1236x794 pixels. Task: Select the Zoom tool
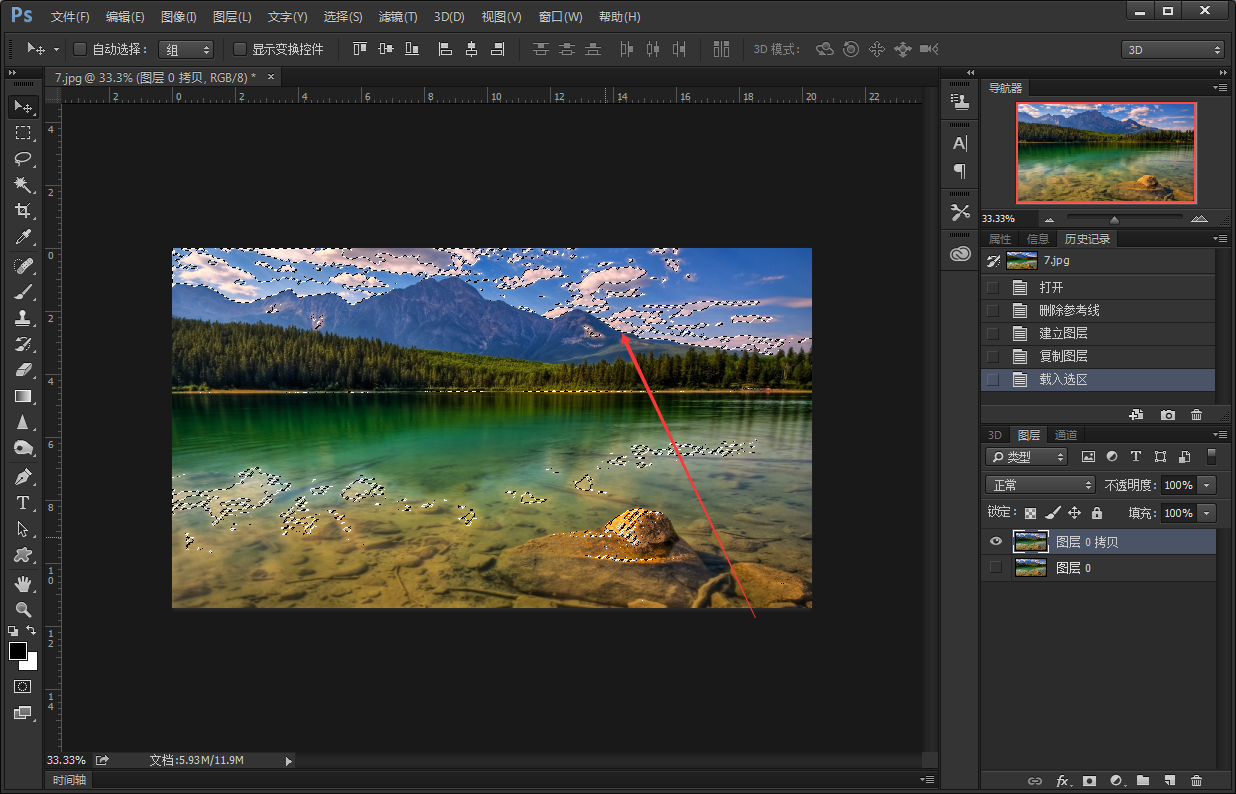(22, 609)
